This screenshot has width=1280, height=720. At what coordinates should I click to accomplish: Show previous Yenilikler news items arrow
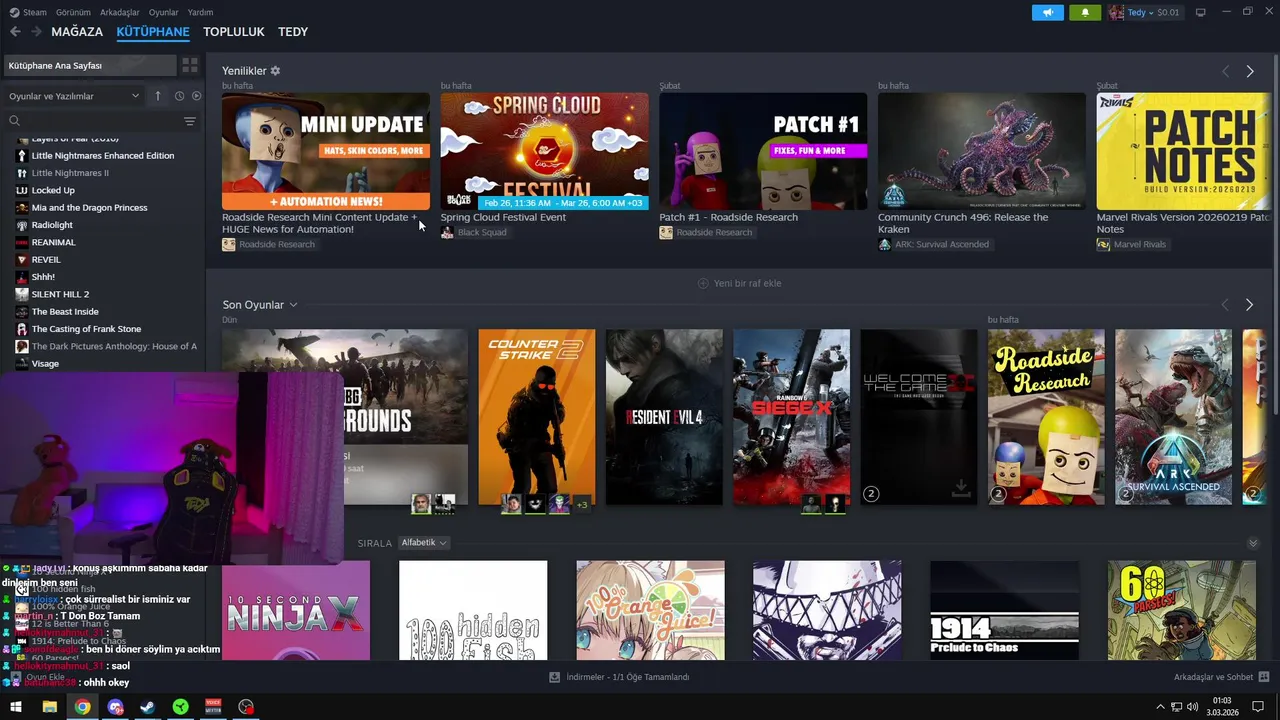(1225, 71)
